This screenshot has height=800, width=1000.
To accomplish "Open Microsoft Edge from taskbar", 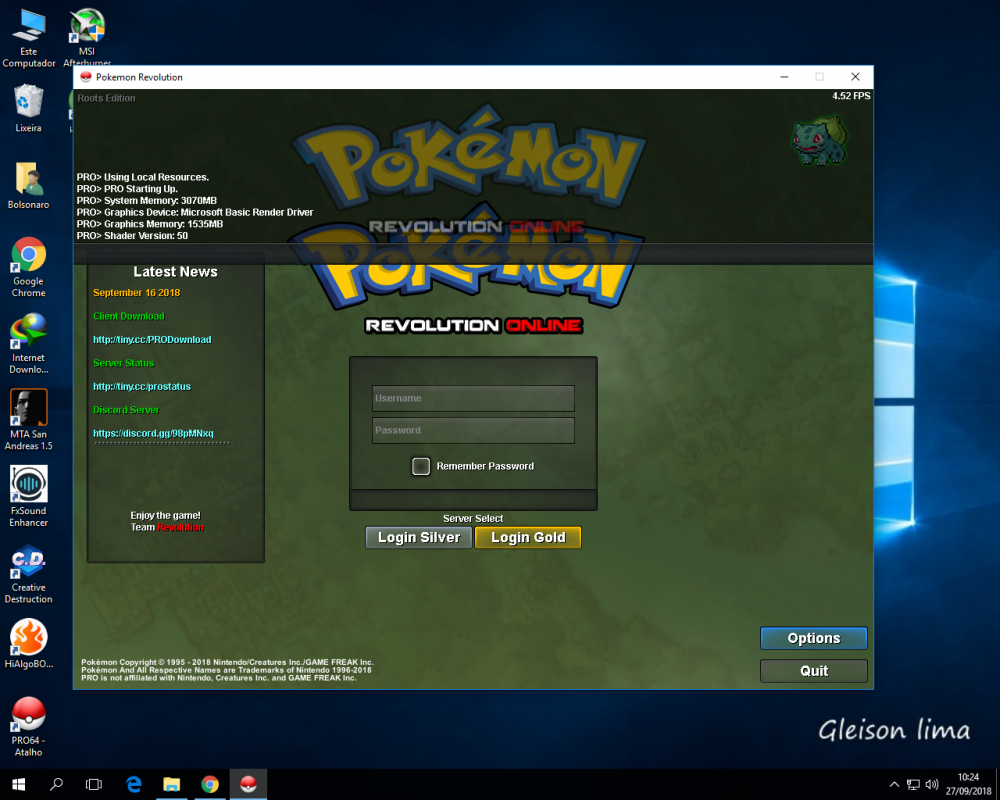I will pyautogui.click(x=133, y=784).
